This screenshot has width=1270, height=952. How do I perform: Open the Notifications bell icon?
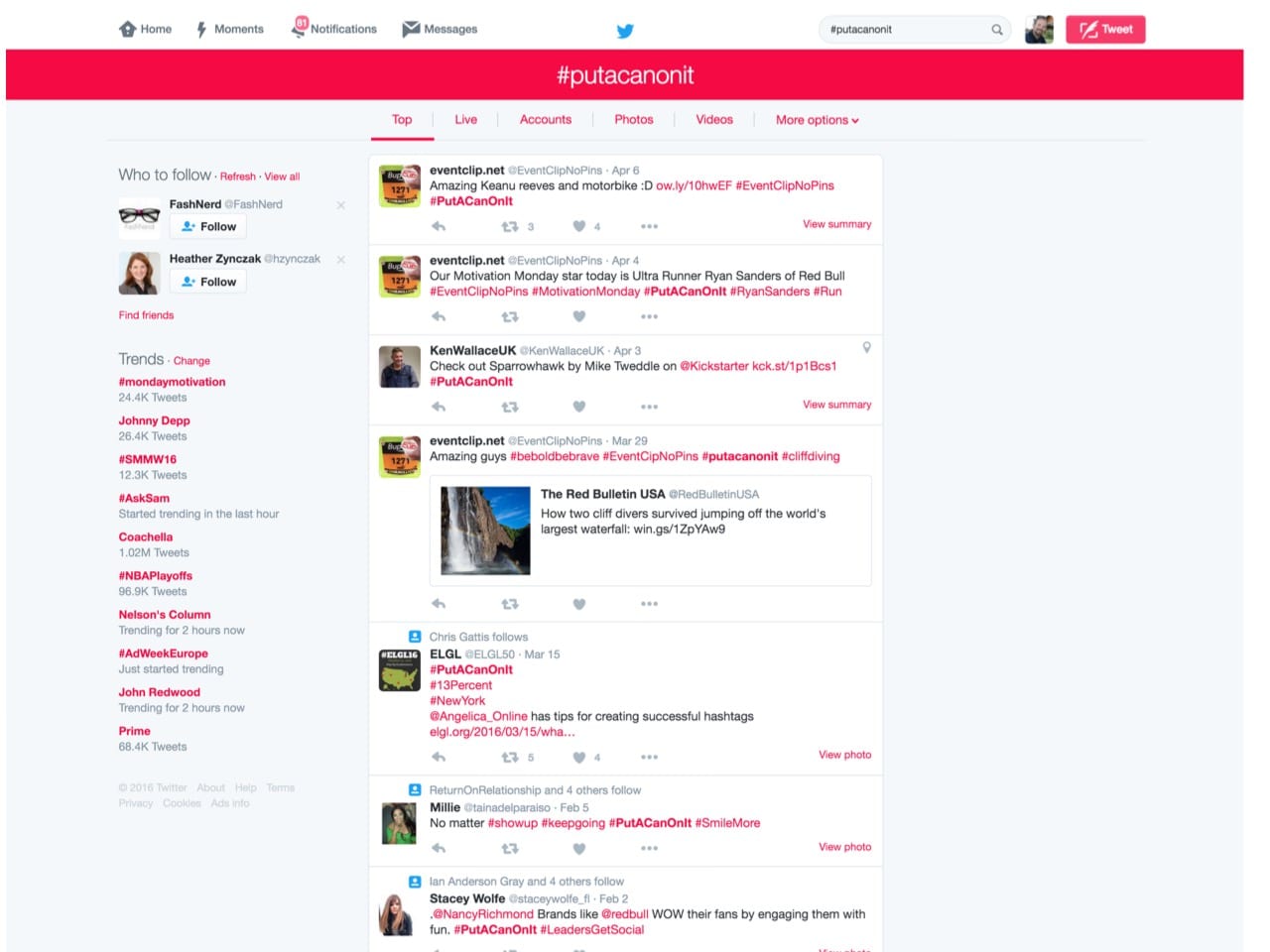point(298,29)
